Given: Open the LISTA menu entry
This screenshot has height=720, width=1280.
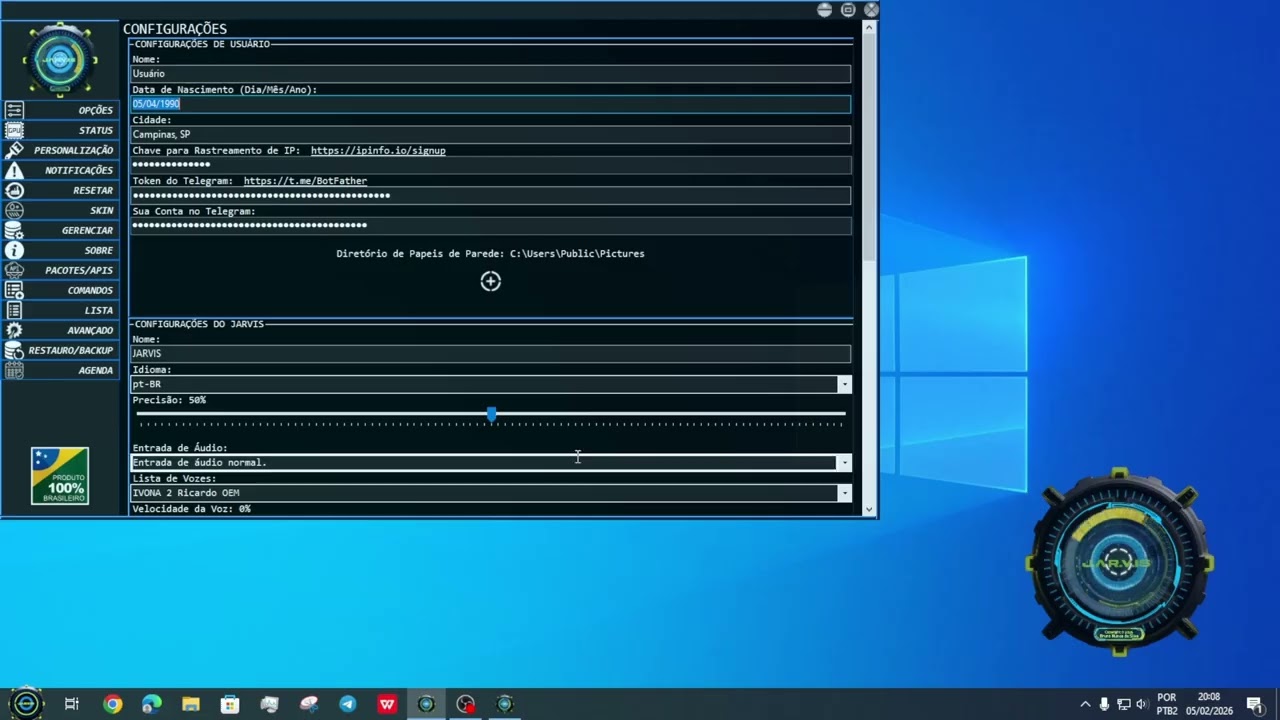Looking at the screenshot, I should coord(60,310).
